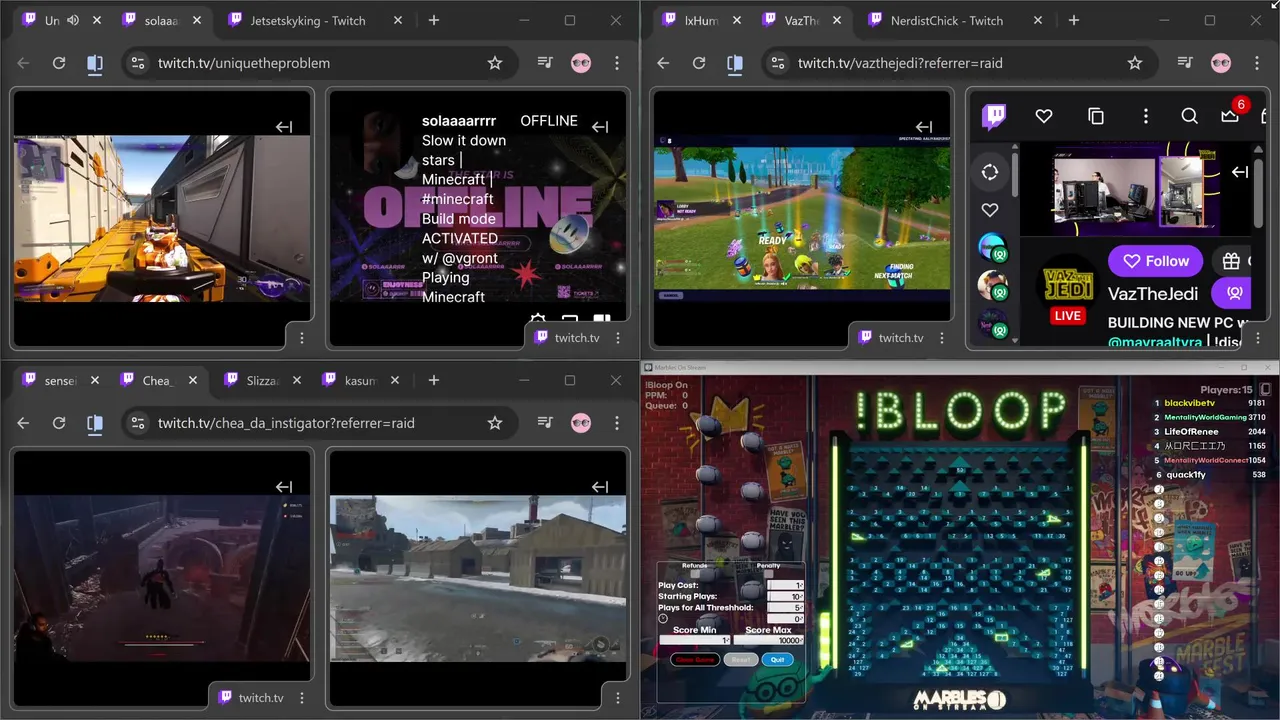Open media controls icon in uniquetheproblem window

coord(545,63)
